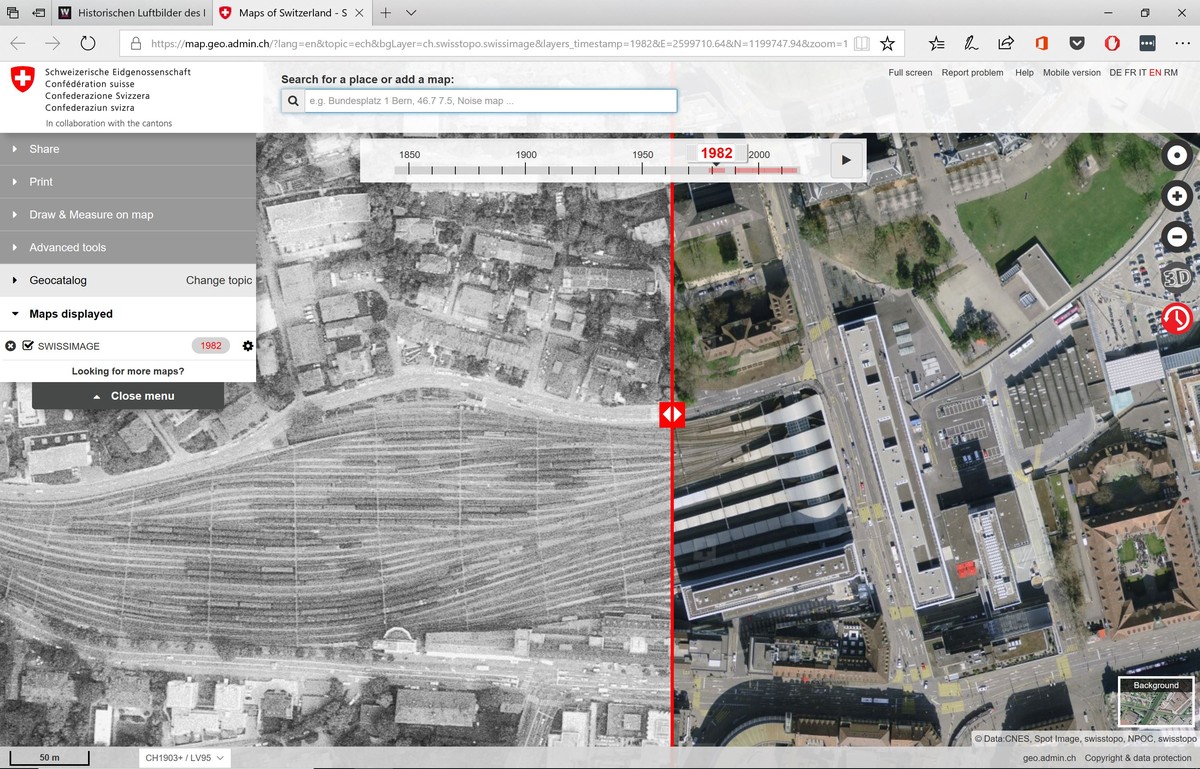Click the geolocation target icon
Viewport: 1200px width, 769px height.
[x=1177, y=155]
